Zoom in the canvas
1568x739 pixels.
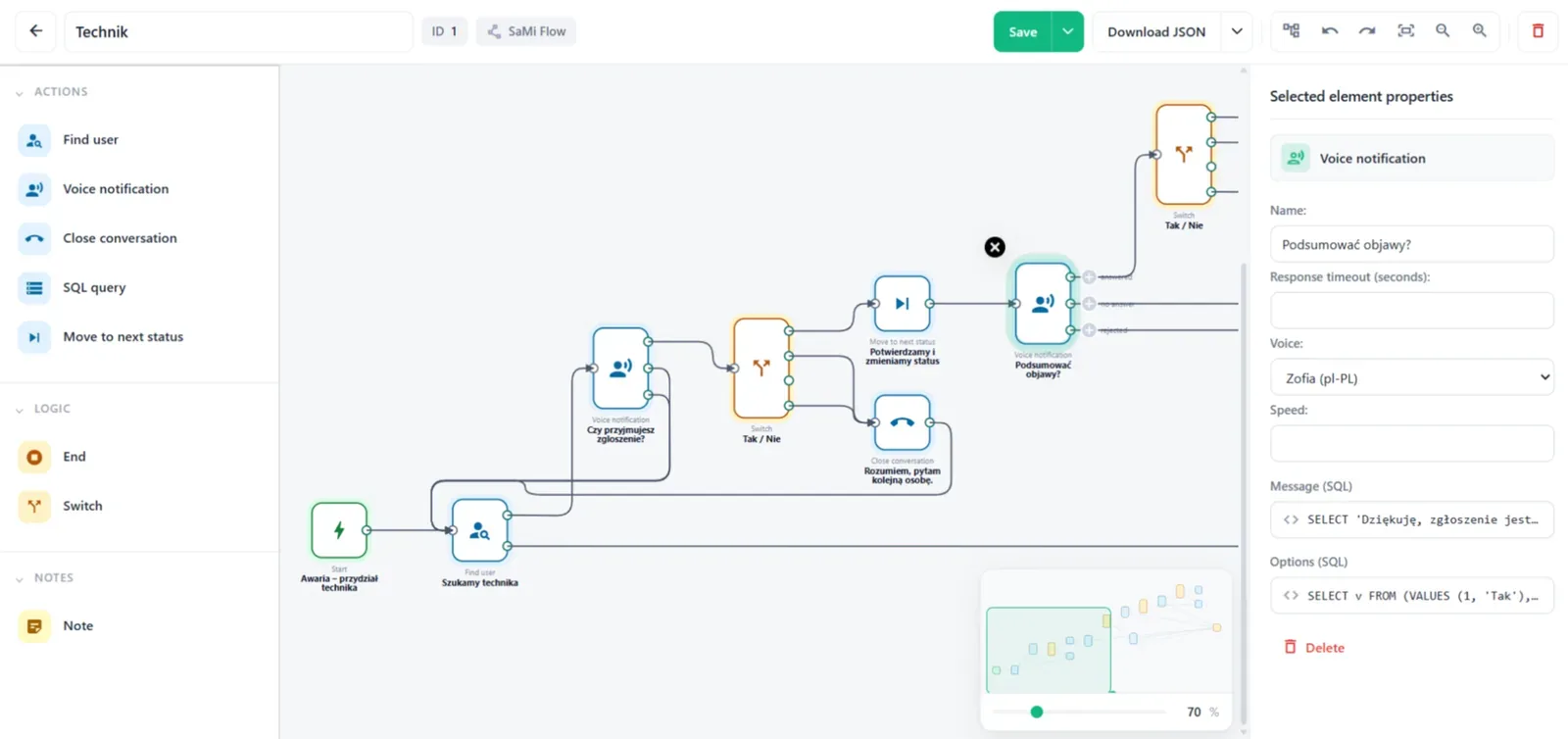click(x=1480, y=31)
